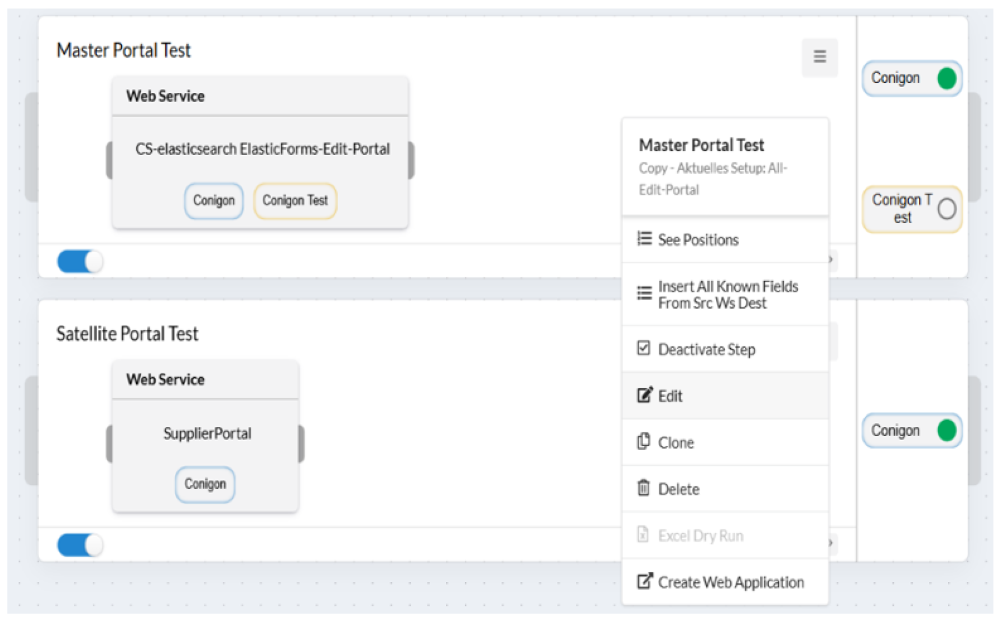Turn off the Satellite Portal Test toggle

coord(78,545)
